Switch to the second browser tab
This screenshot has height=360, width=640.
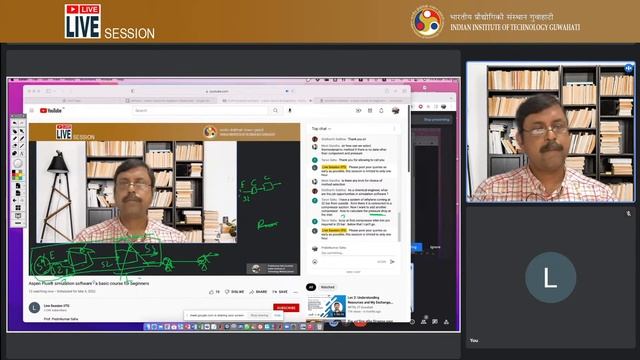[x=170, y=100]
